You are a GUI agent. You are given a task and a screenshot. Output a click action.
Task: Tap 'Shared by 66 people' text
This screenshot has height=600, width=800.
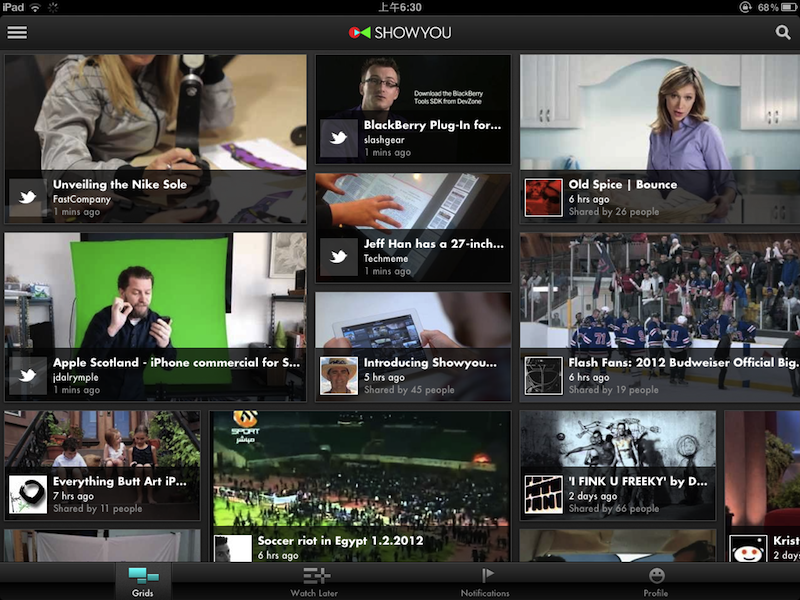(614, 509)
